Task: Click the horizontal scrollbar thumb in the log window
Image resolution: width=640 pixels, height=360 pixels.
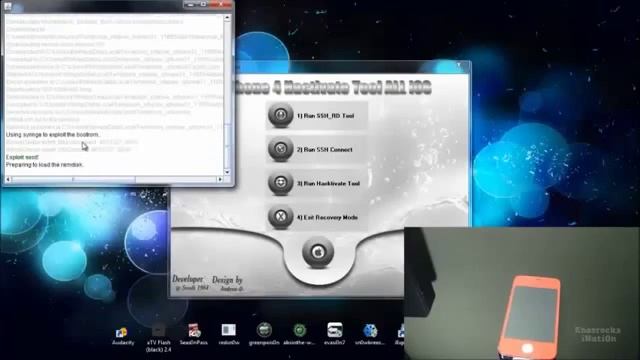Action: point(73,179)
